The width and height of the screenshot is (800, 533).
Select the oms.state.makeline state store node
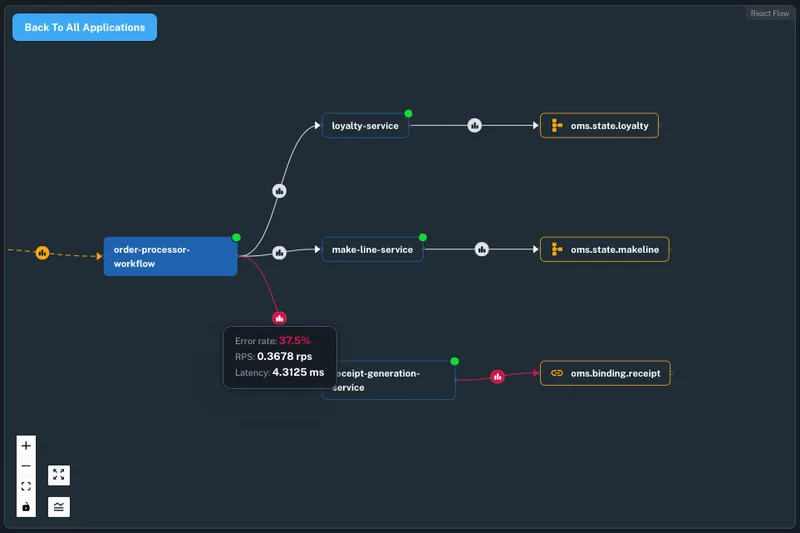coord(604,249)
